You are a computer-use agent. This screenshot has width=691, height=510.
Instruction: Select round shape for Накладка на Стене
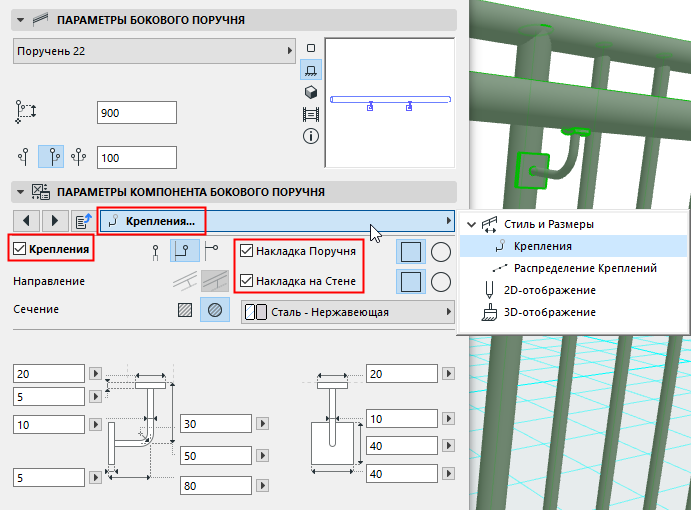[x=441, y=282]
